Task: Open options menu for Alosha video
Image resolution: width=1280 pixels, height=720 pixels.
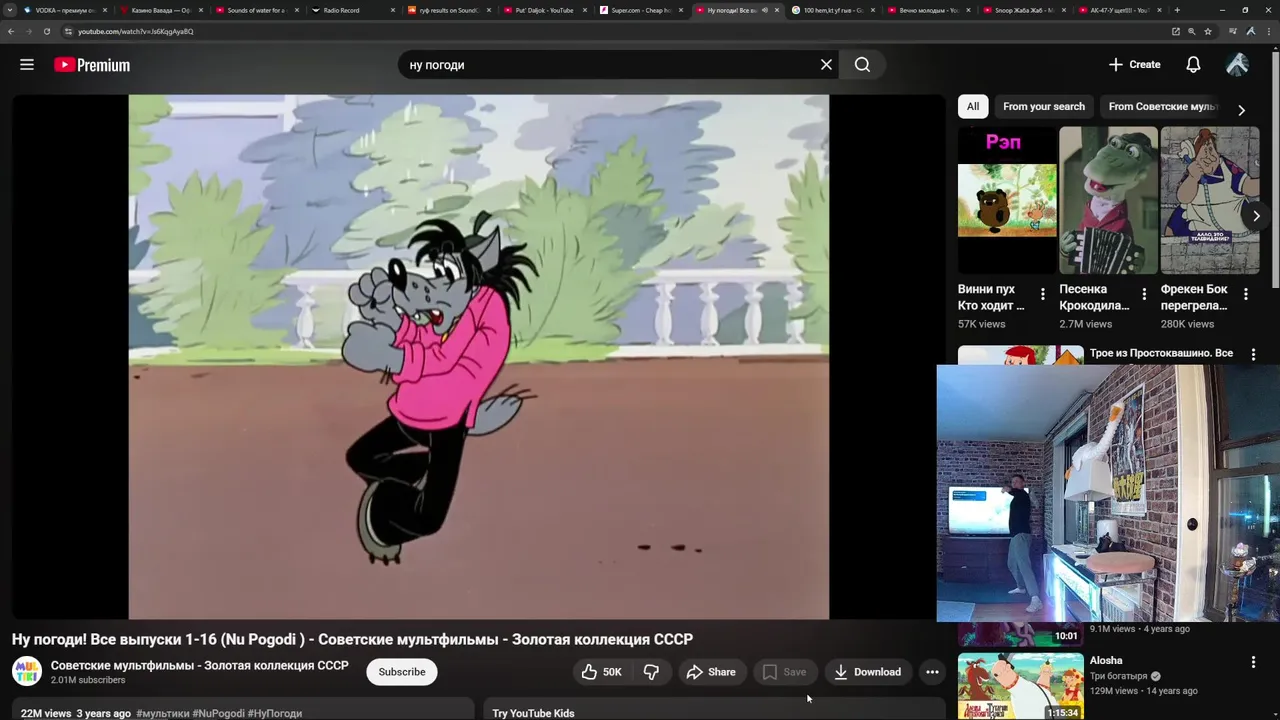Action: 1253,662
